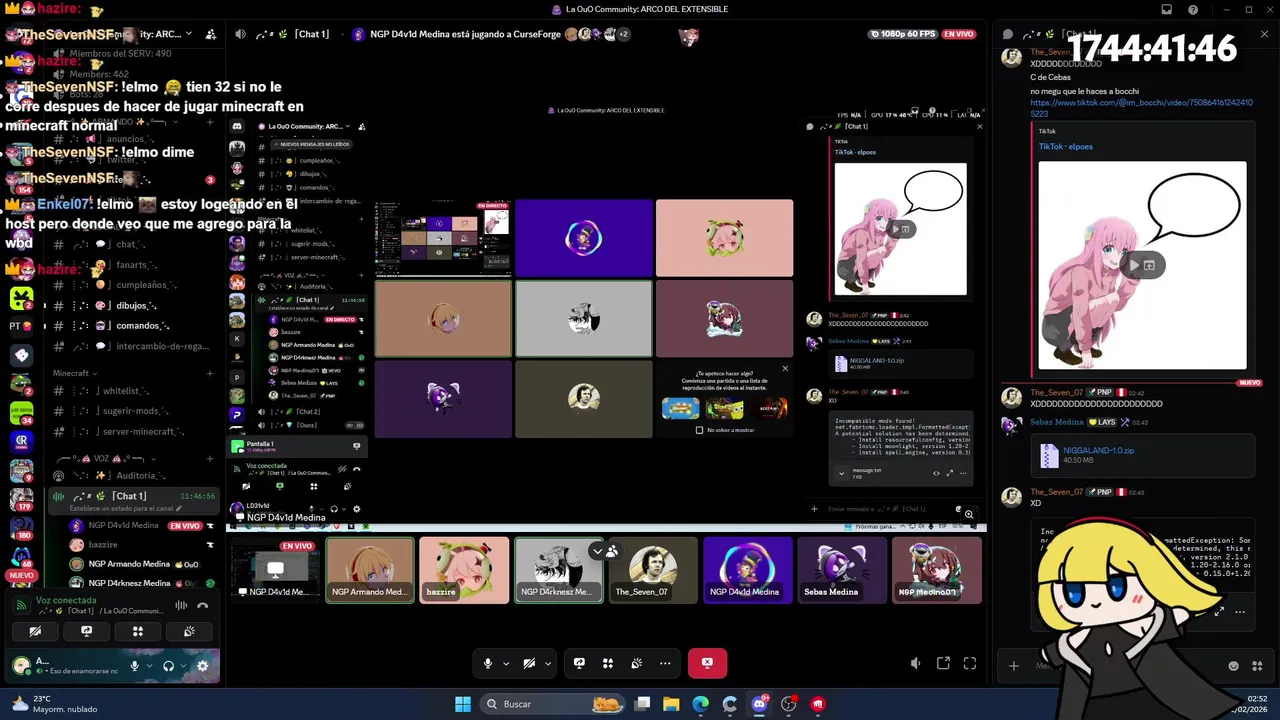Open File Explorer from taskbar

(x=671, y=704)
